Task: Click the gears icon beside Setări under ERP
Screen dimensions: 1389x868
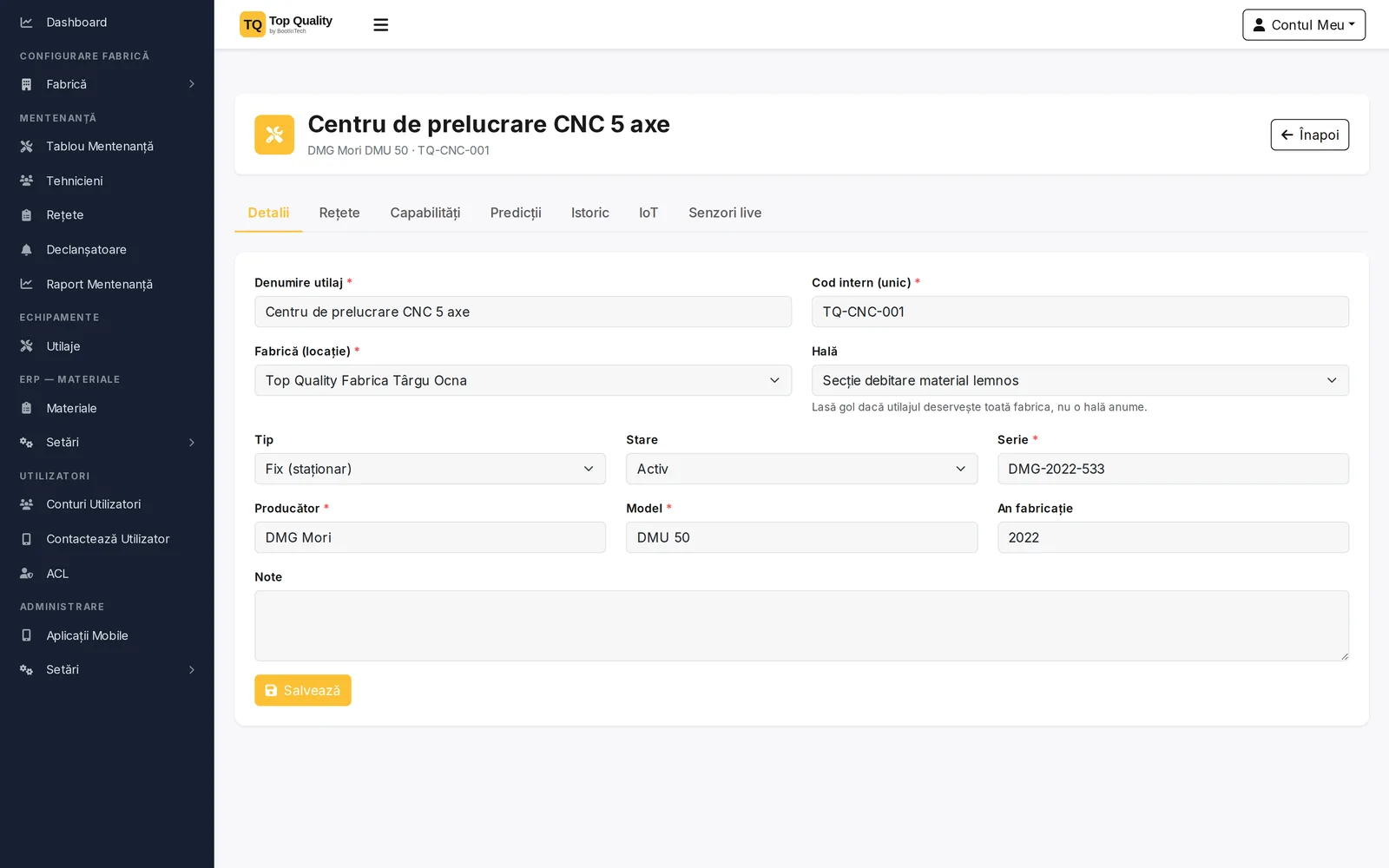Action: pos(26,443)
